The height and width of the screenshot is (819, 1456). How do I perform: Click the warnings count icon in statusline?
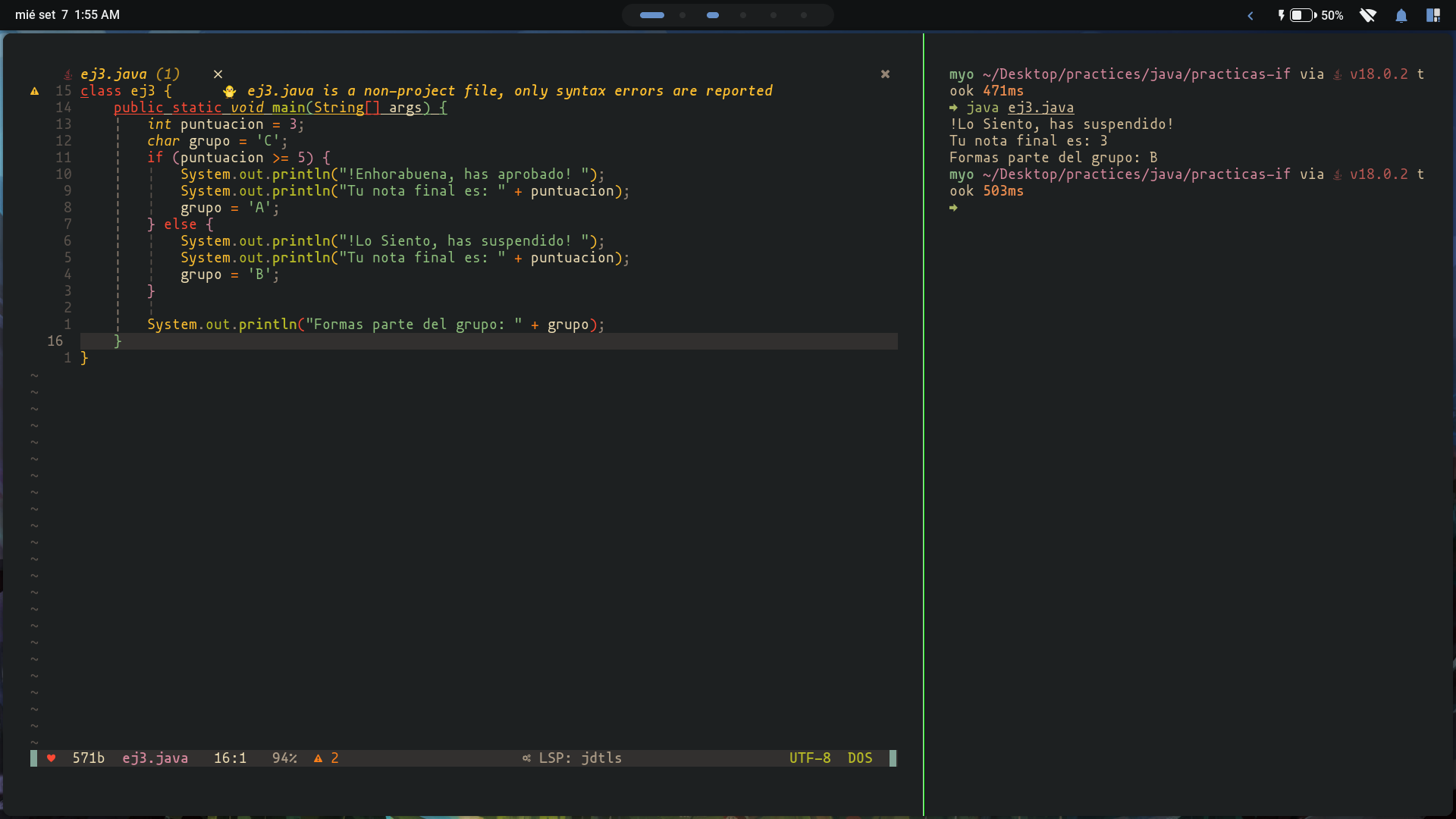[x=318, y=758]
